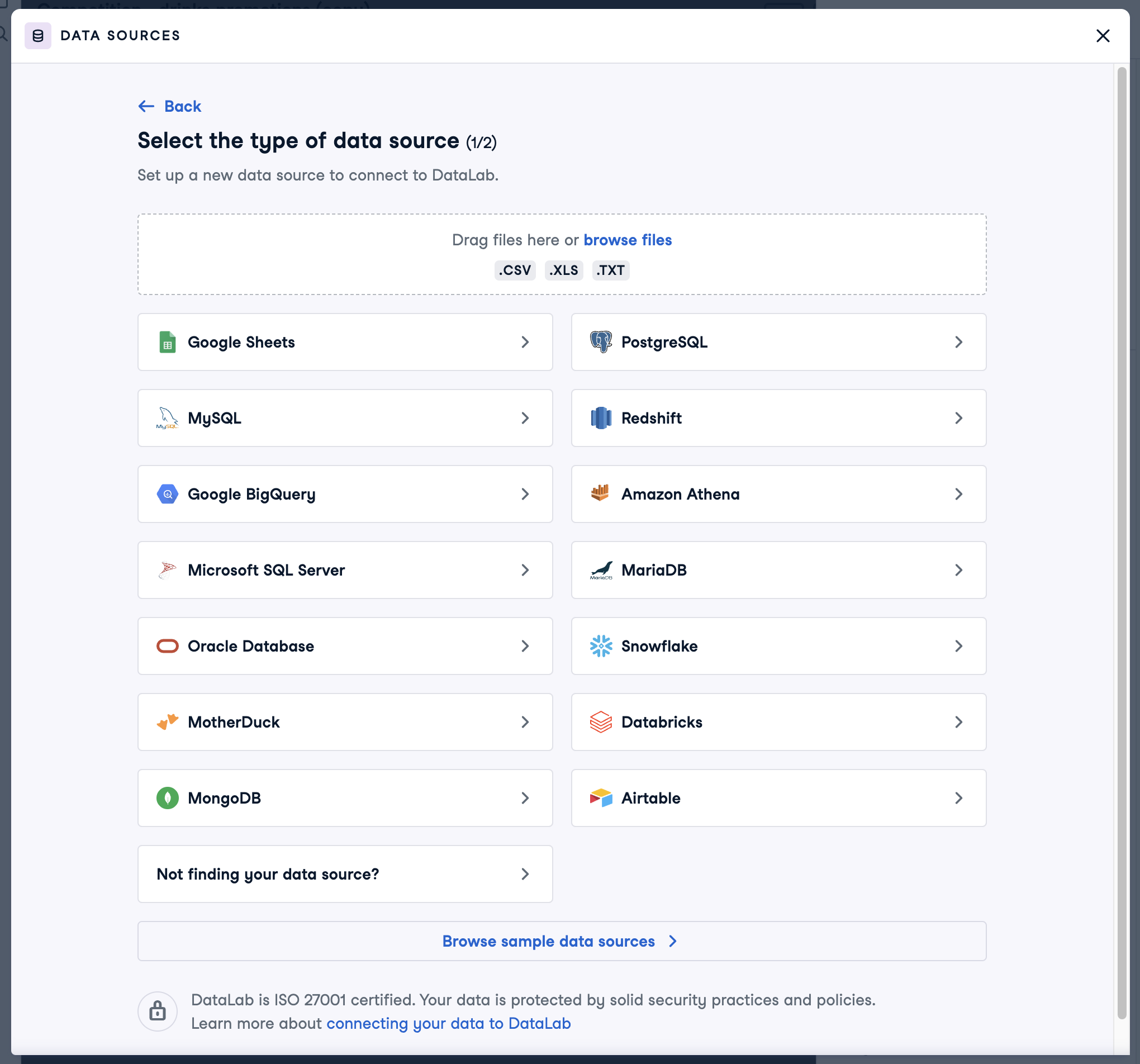Pick the MotherDuck label text
This screenshot has width=1140, height=1064.
[234, 722]
